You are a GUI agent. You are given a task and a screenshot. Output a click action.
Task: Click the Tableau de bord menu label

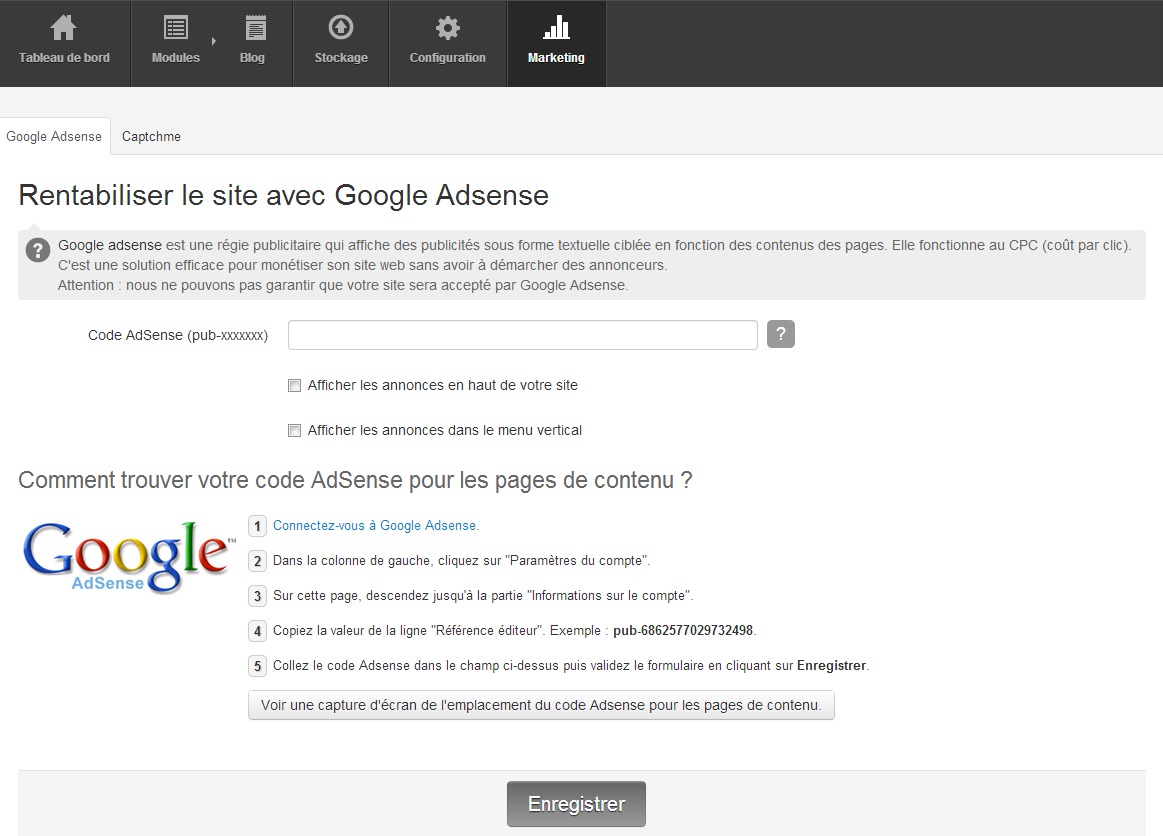tap(65, 58)
